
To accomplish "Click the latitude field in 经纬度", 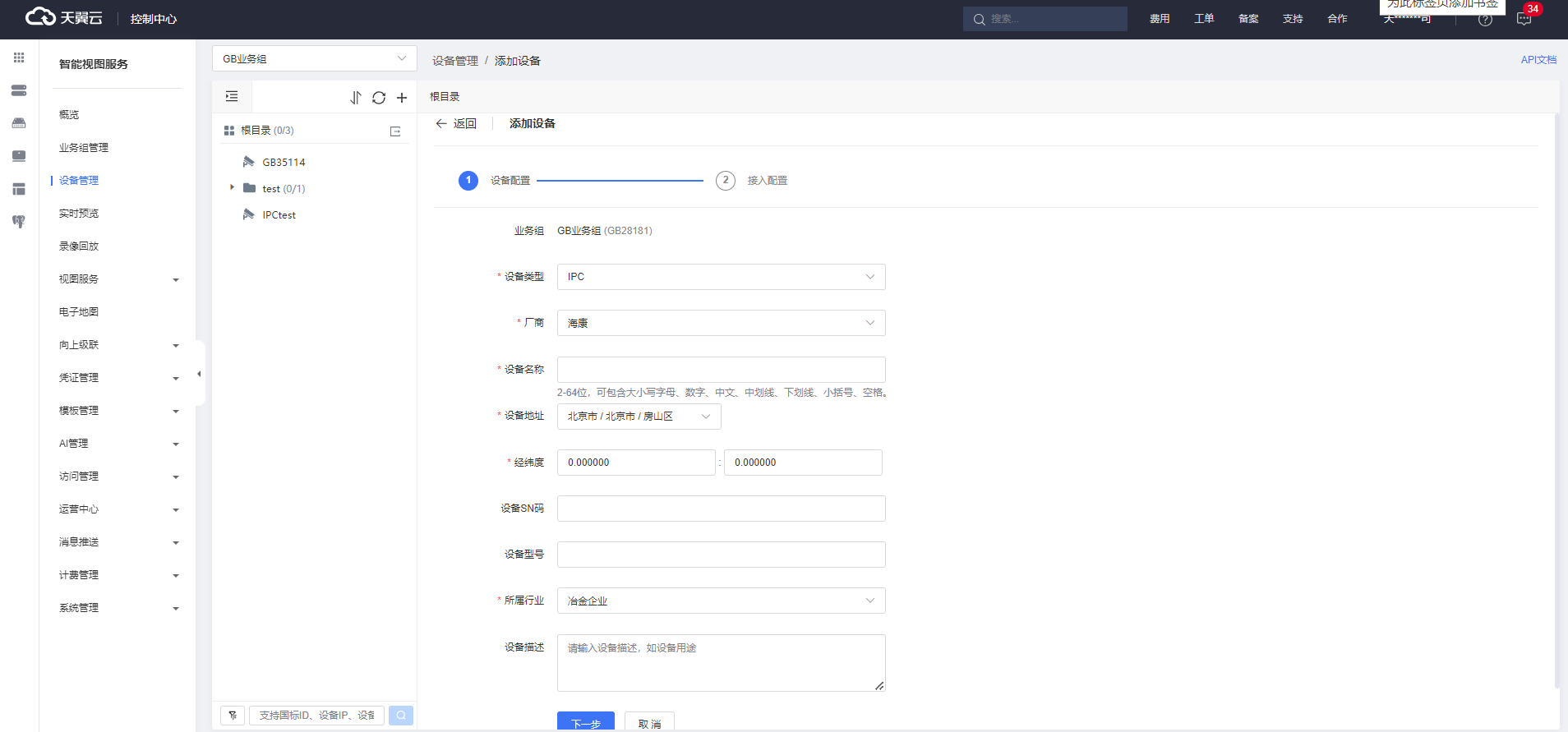I will (x=803, y=463).
